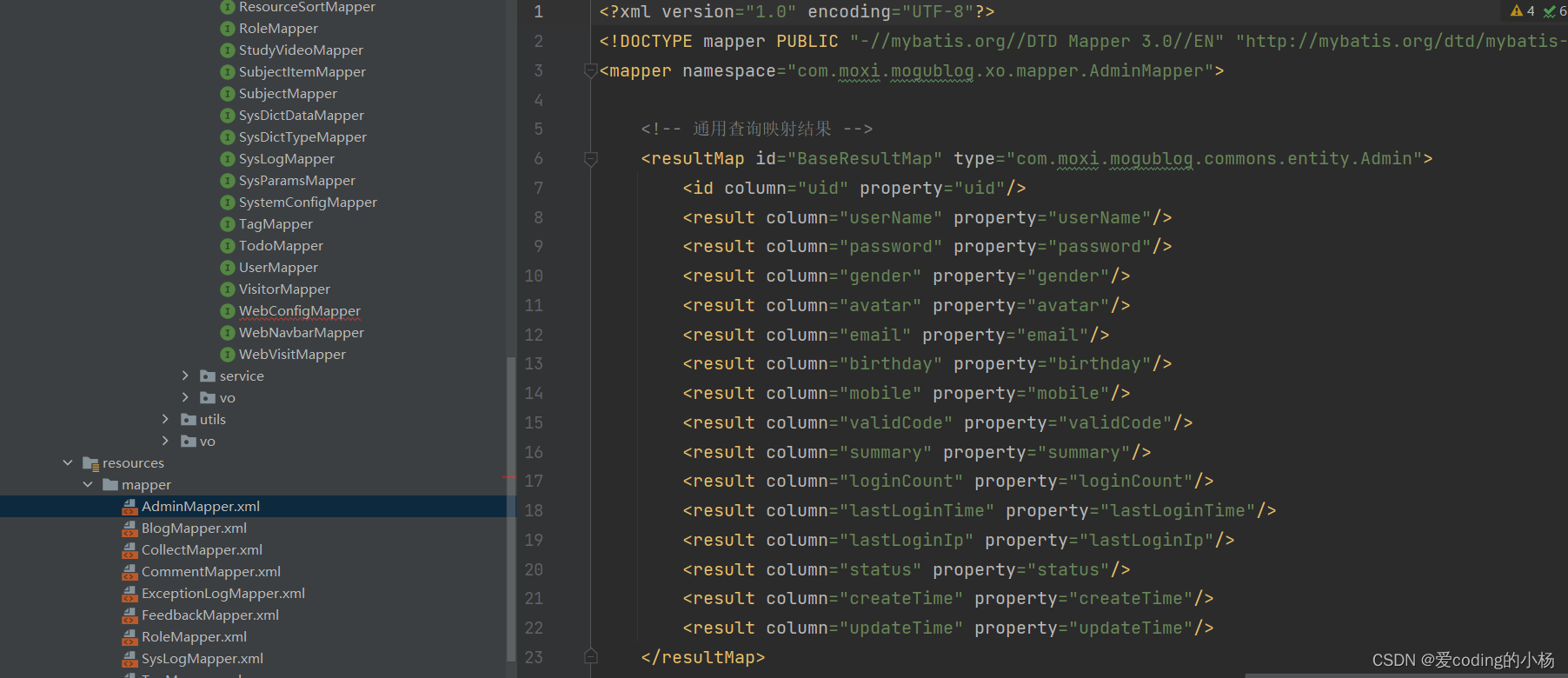Click the project tree vertical scrollbar
The height and width of the screenshot is (678, 1568).
pyautogui.click(x=511, y=508)
